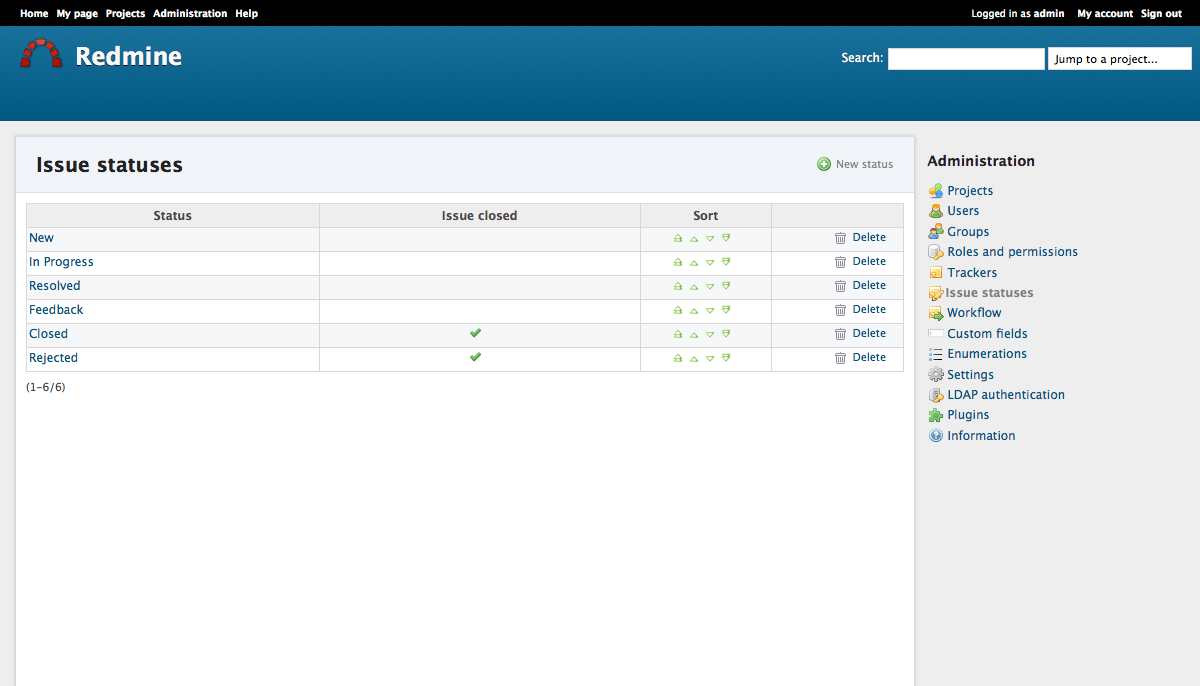
Task: Open Projects in the top menu
Action: point(125,13)
